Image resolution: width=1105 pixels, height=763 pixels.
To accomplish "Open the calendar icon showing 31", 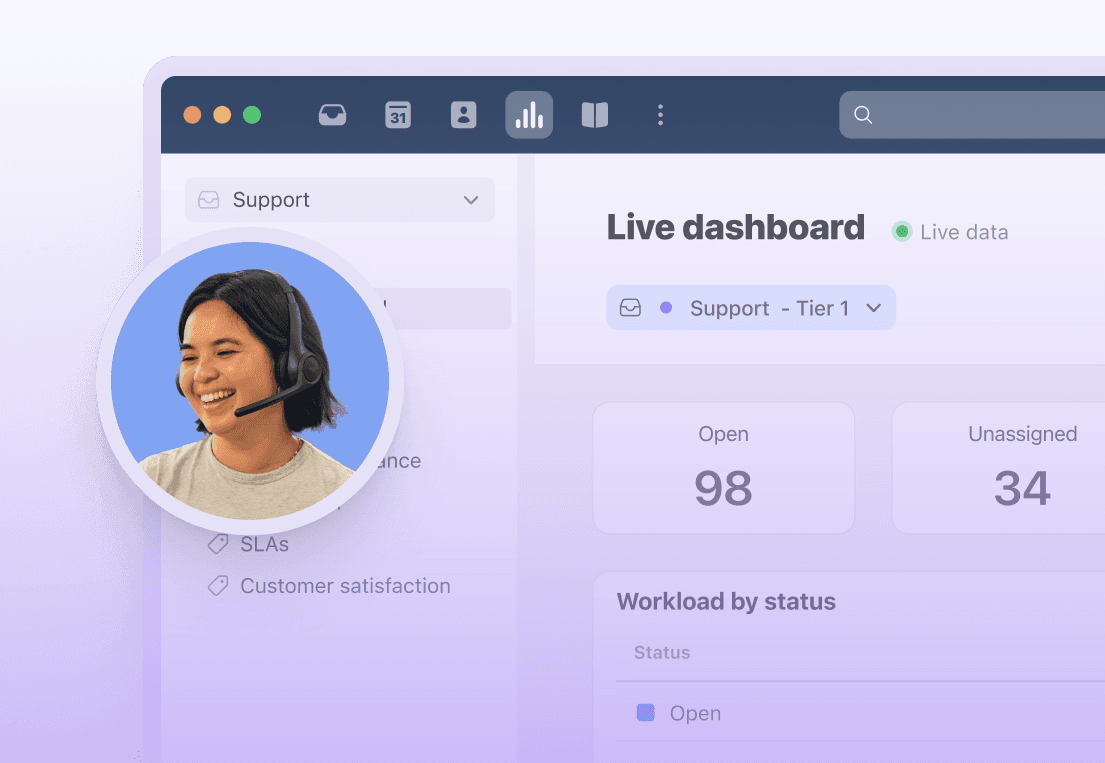I will pyautogui.click(x=398, y=115).
